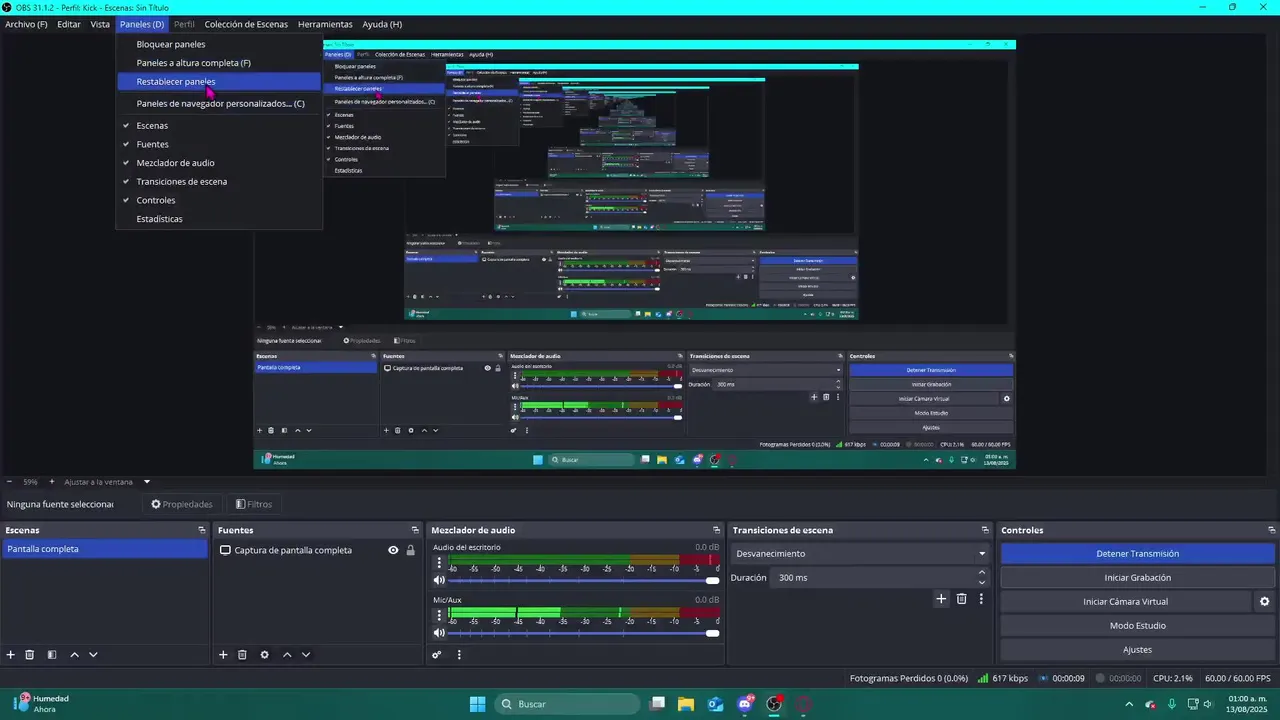Open Audio del escritorio options dots

[x=439, y=563]
